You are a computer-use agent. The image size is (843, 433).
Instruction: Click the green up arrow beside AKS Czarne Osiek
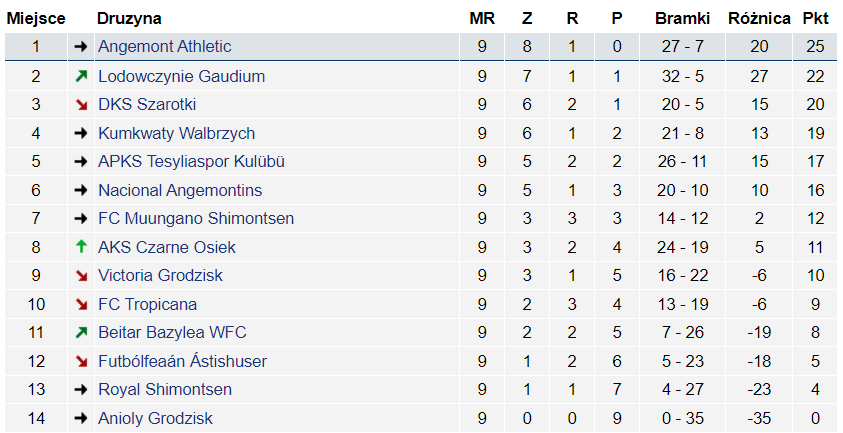coord(81,247)
